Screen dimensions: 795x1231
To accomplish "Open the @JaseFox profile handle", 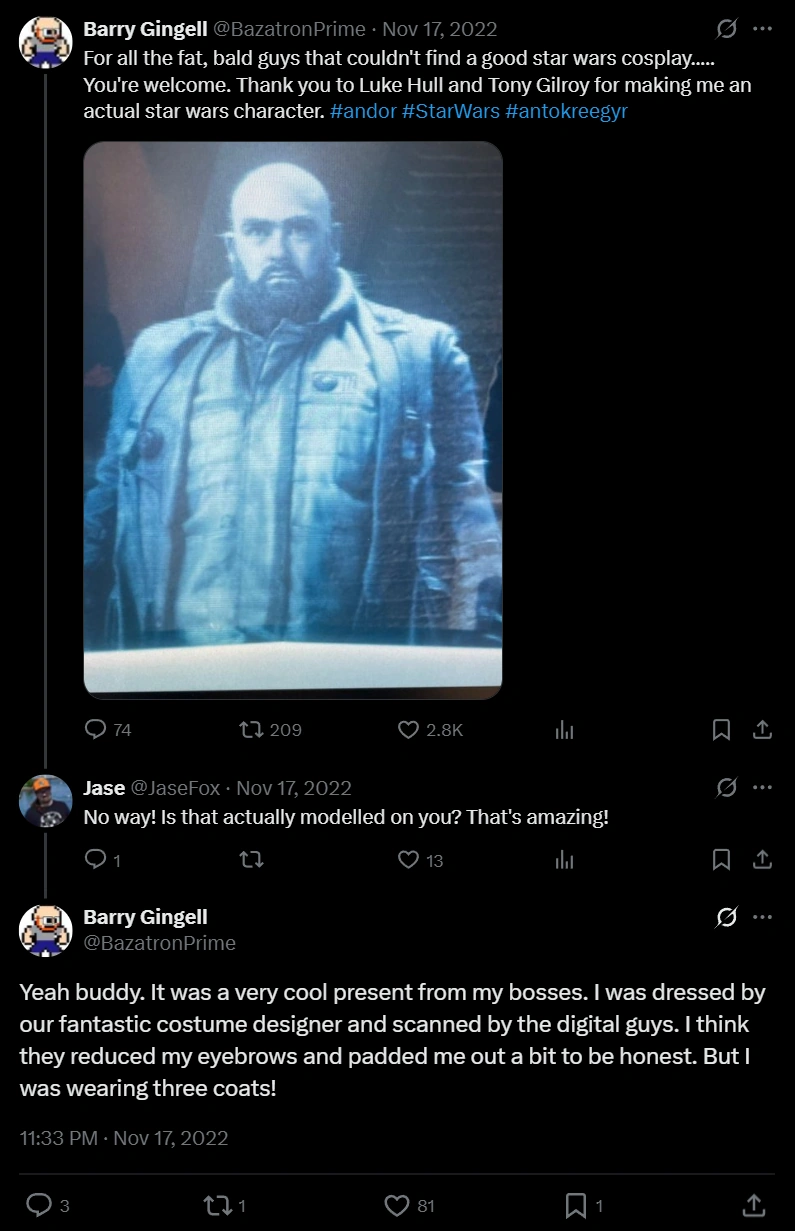I will click(176, 788).
